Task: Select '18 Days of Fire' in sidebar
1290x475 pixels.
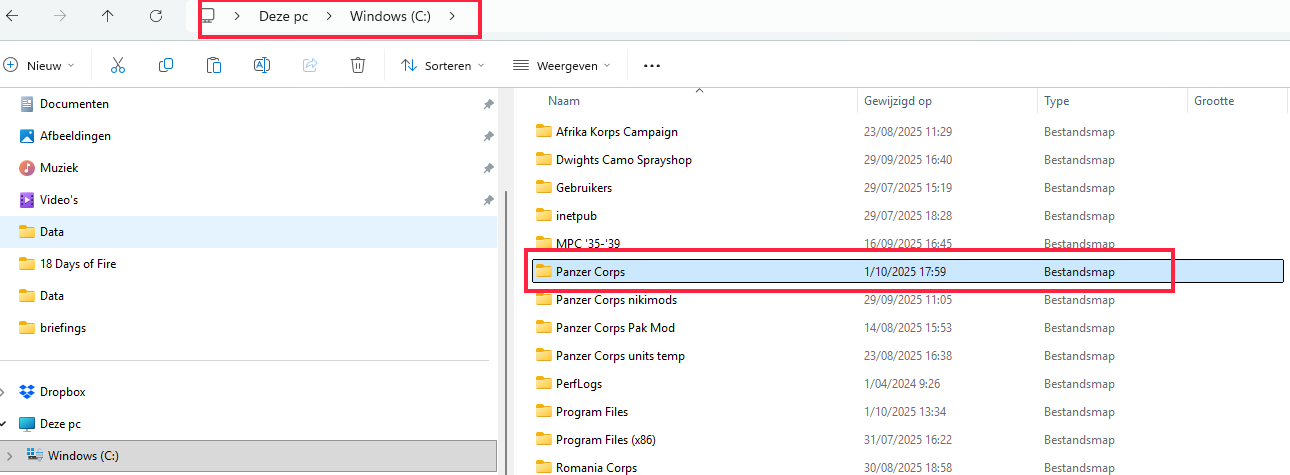Action: (x=78, y=264)
